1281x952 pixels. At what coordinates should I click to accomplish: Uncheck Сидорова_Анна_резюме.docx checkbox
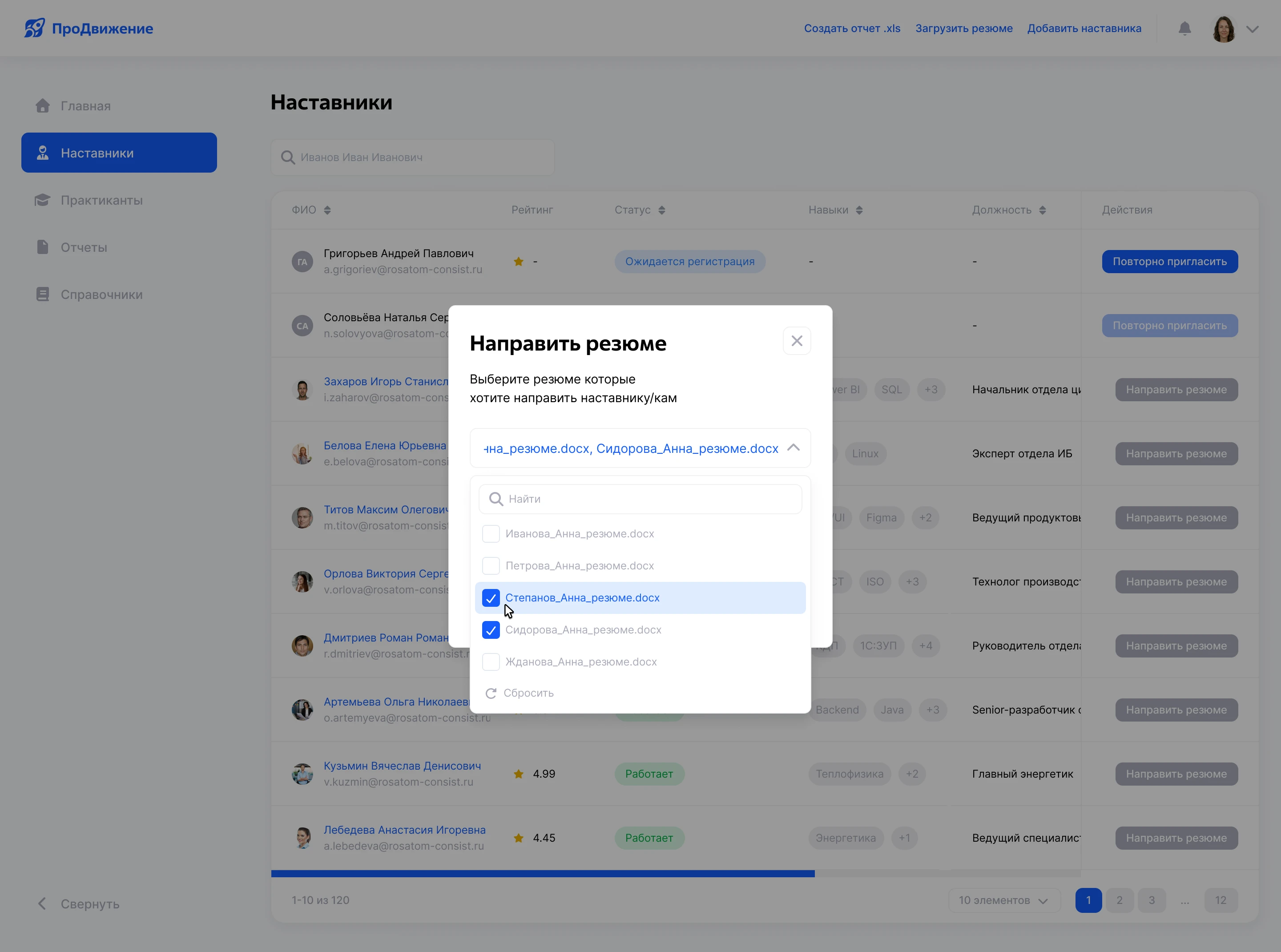pos(491,630)
